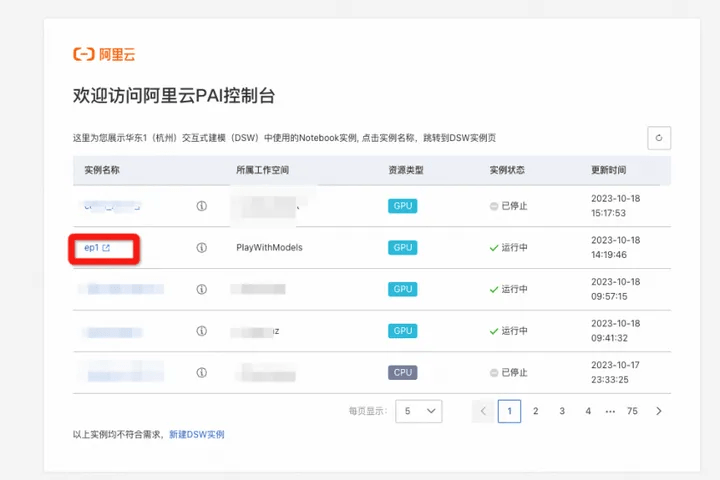Click the 实例状态 column header
720x480 pixels.
(507, 170)
